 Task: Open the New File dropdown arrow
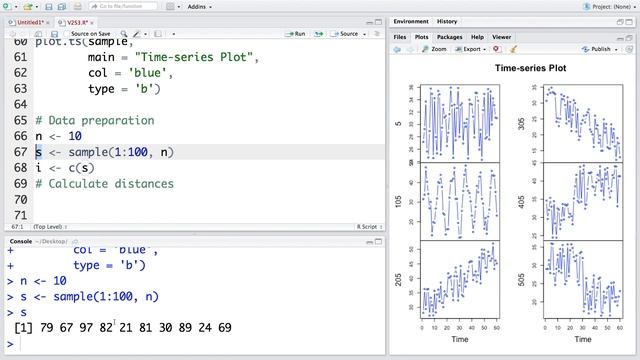pyautogui.click(x=16, y=7)
